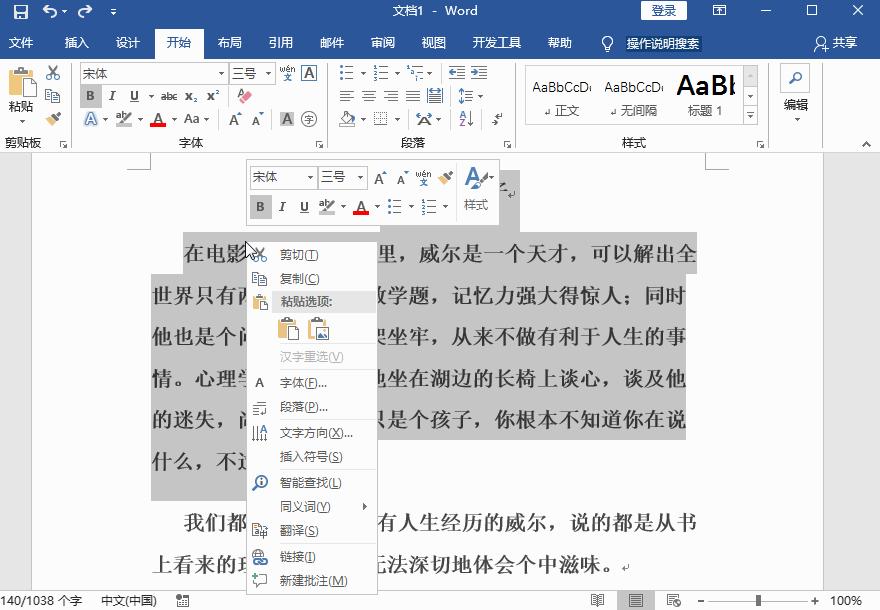Click the superscript icon in the Font group
880x610 pixels.
coord(212,95)
